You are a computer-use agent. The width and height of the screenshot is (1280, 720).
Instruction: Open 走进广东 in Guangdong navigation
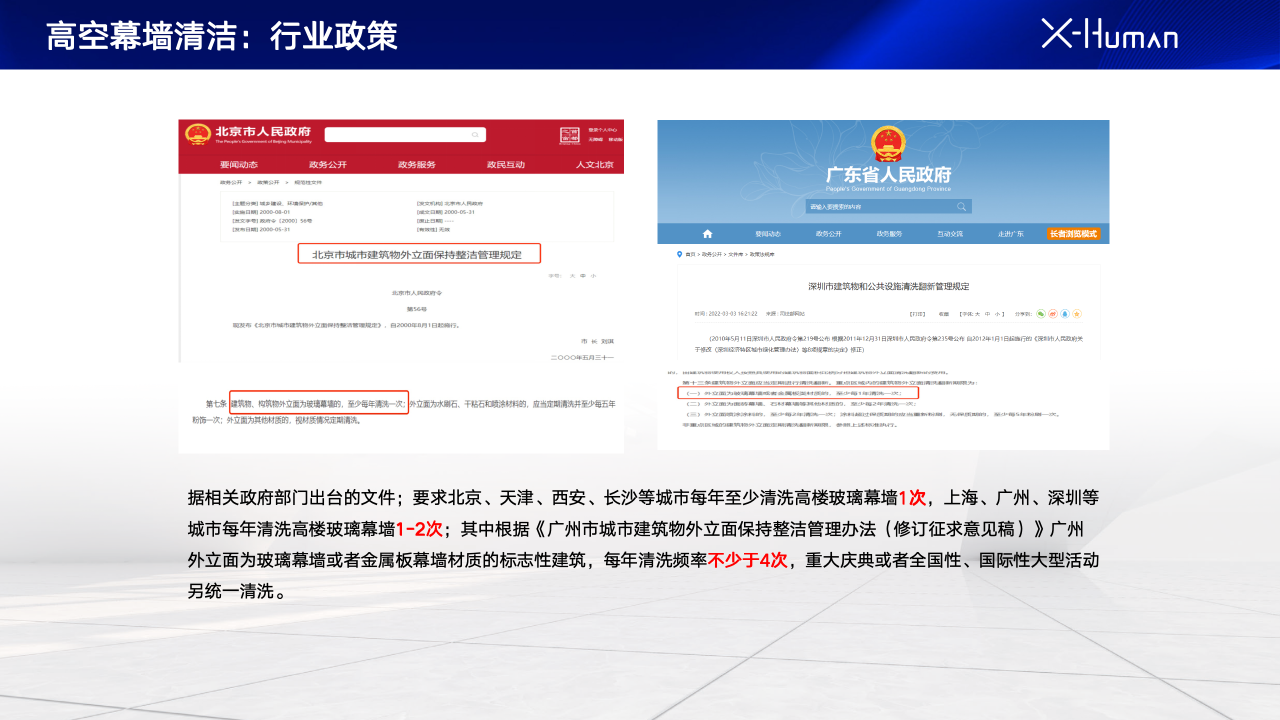(1010, 234)
